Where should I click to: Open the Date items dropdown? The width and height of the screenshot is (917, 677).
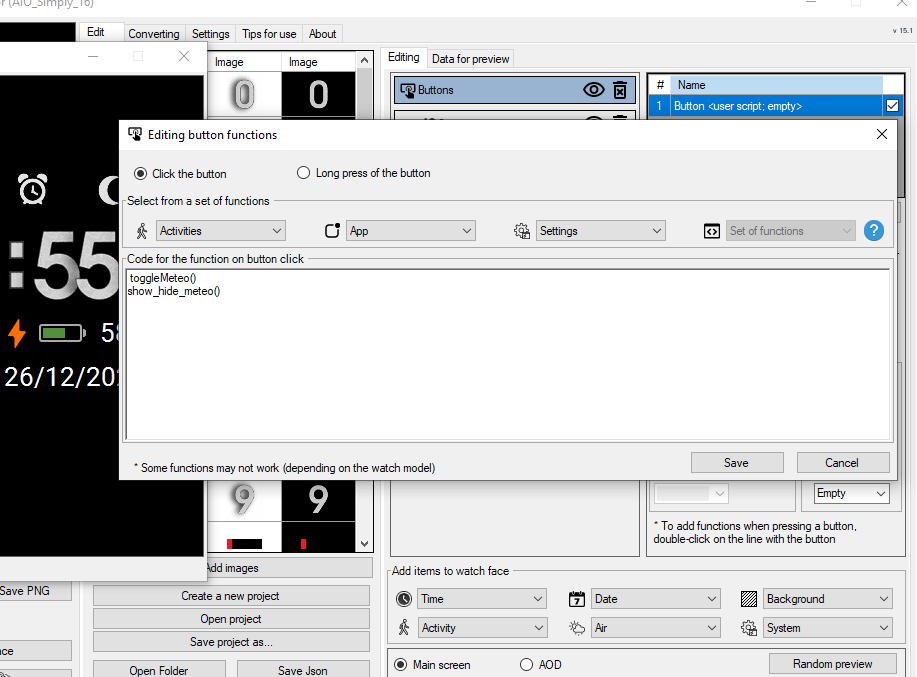(x=655, y=599)
